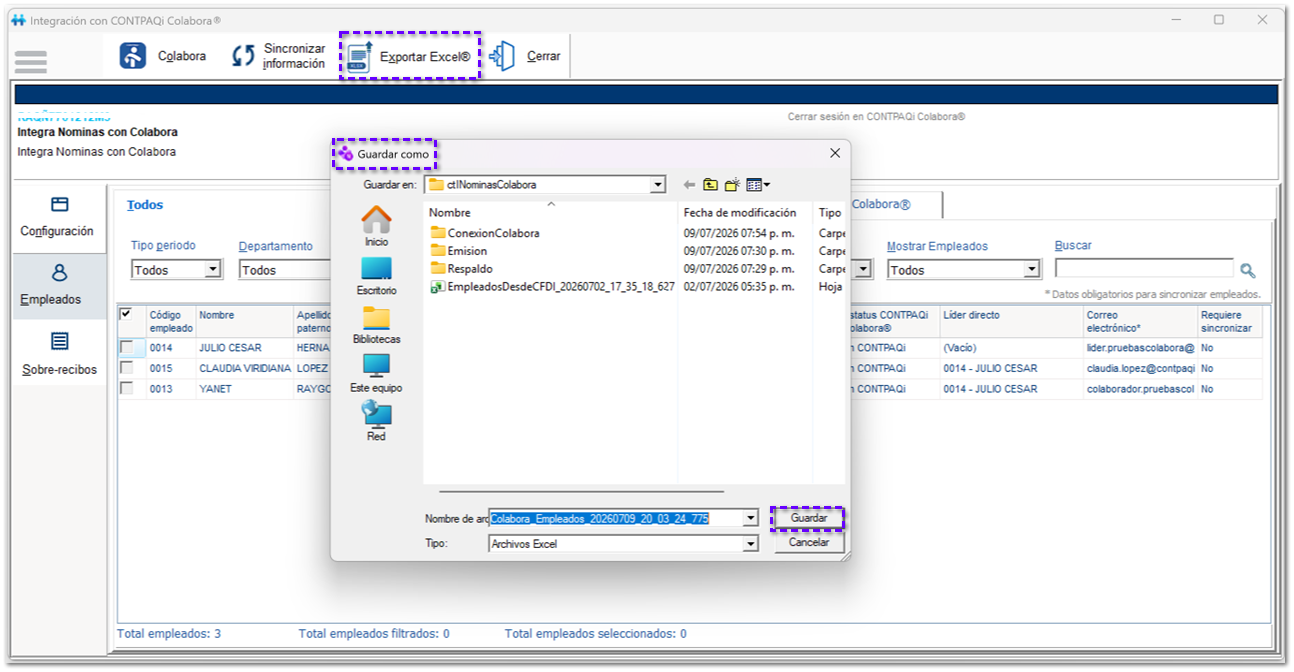Select the Inicio shortcut icon
1294x672 pixels.
(376, 219)
